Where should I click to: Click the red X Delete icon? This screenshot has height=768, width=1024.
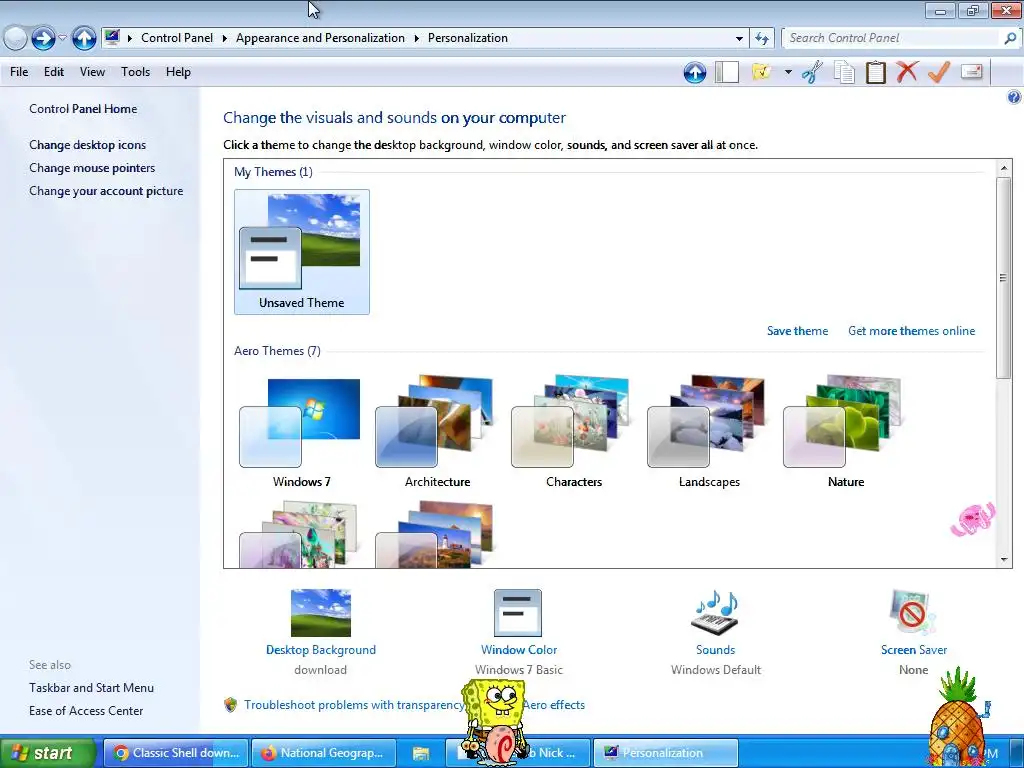907,72
